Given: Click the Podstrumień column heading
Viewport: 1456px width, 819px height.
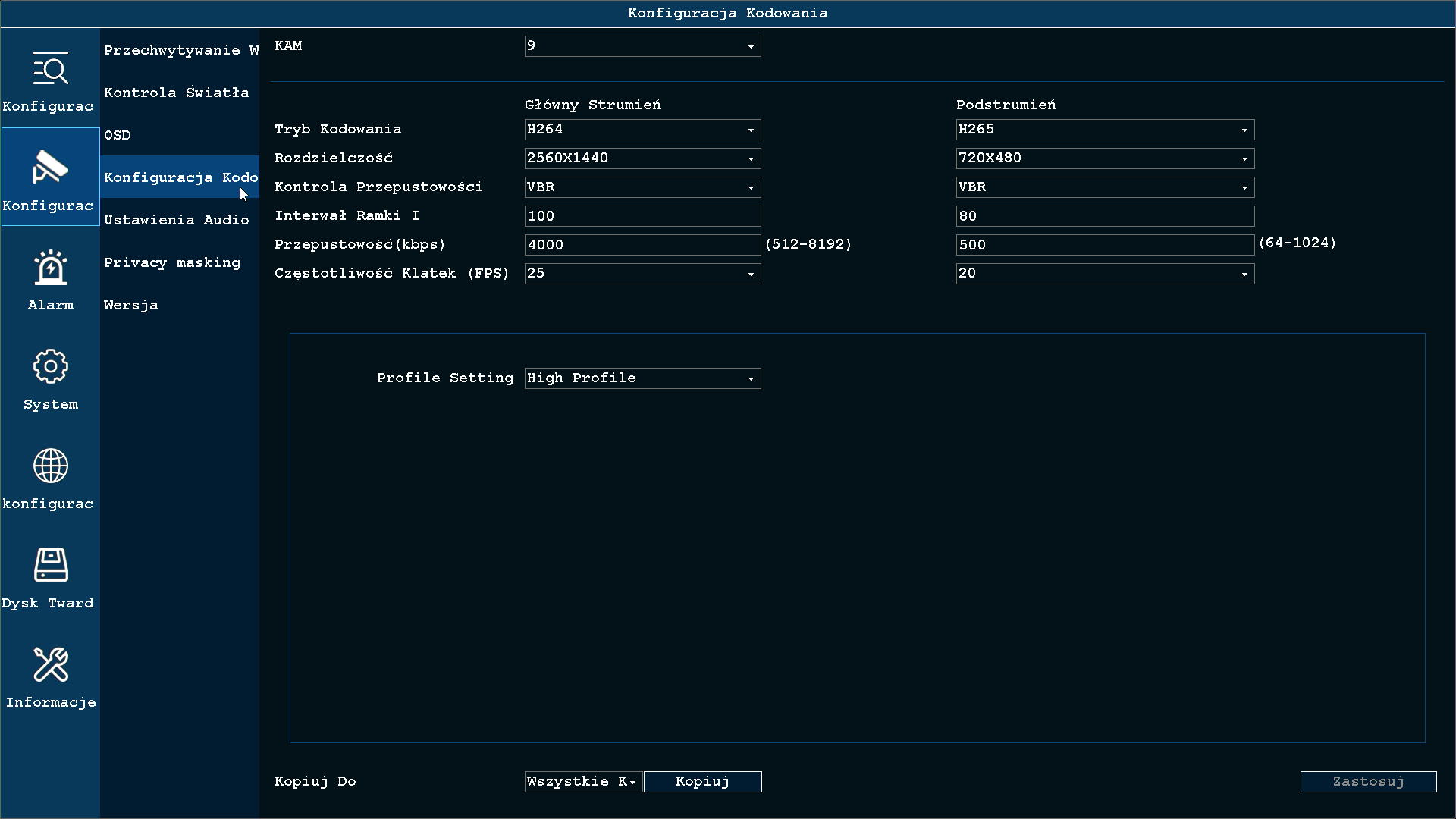Looking at the screenshot, I should [1006, 105].
